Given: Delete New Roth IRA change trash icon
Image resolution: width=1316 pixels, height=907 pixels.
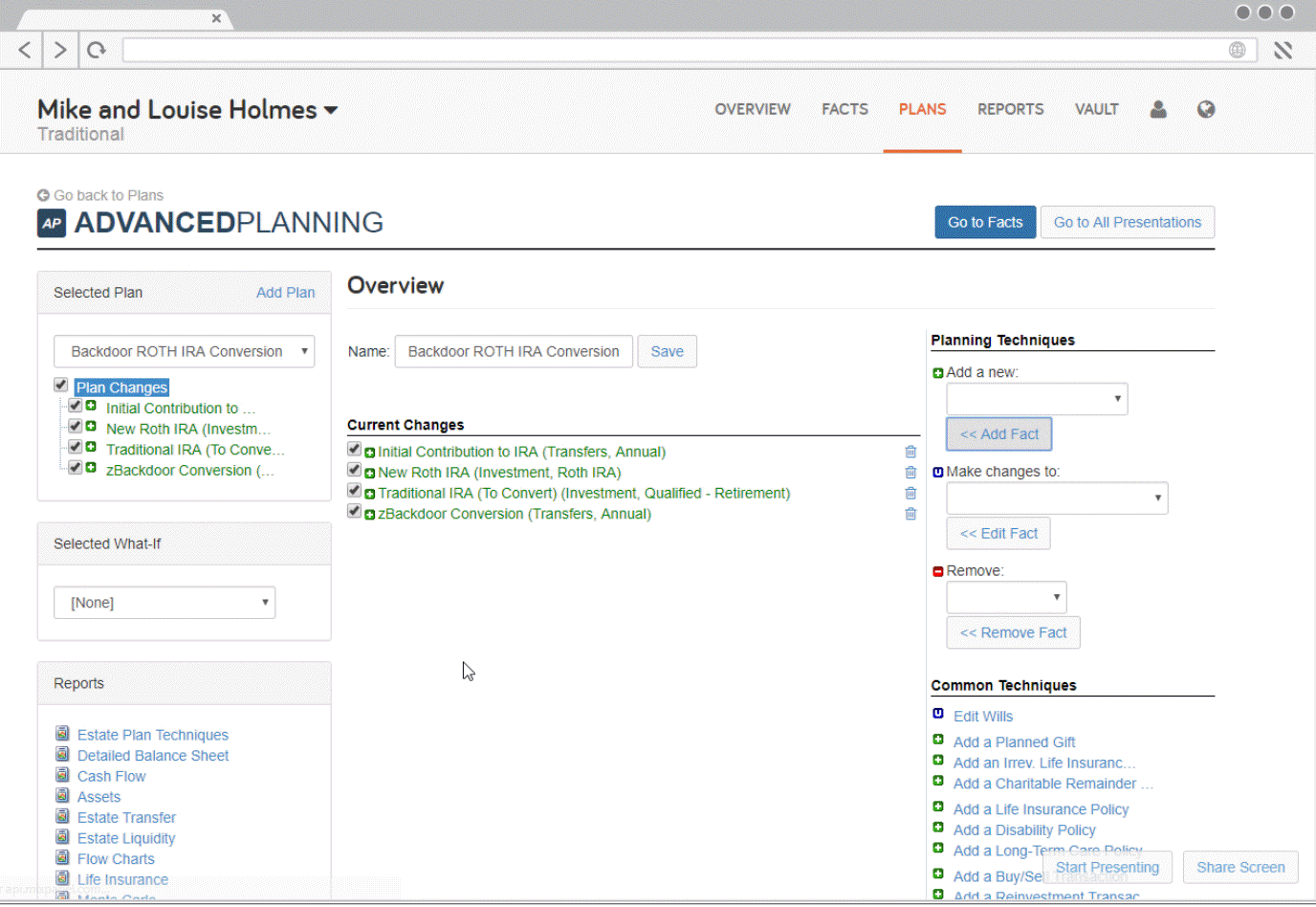Looking at the screenshot, I should click(x=910, y=472).
